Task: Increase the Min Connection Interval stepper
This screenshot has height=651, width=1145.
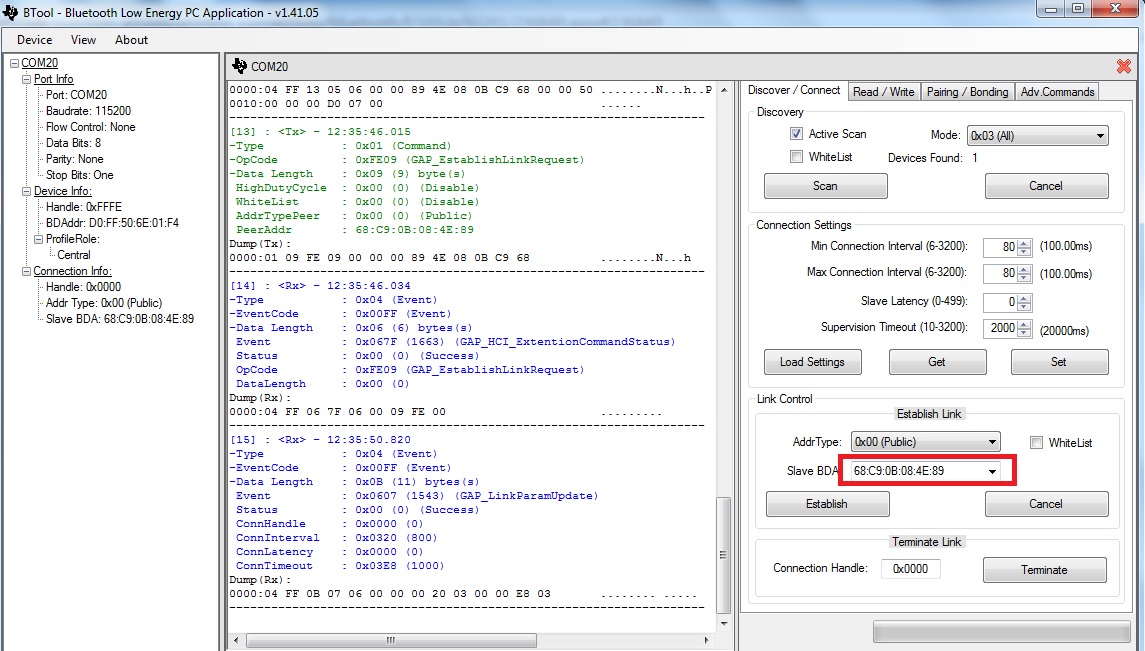Action: coord(1024,243)
